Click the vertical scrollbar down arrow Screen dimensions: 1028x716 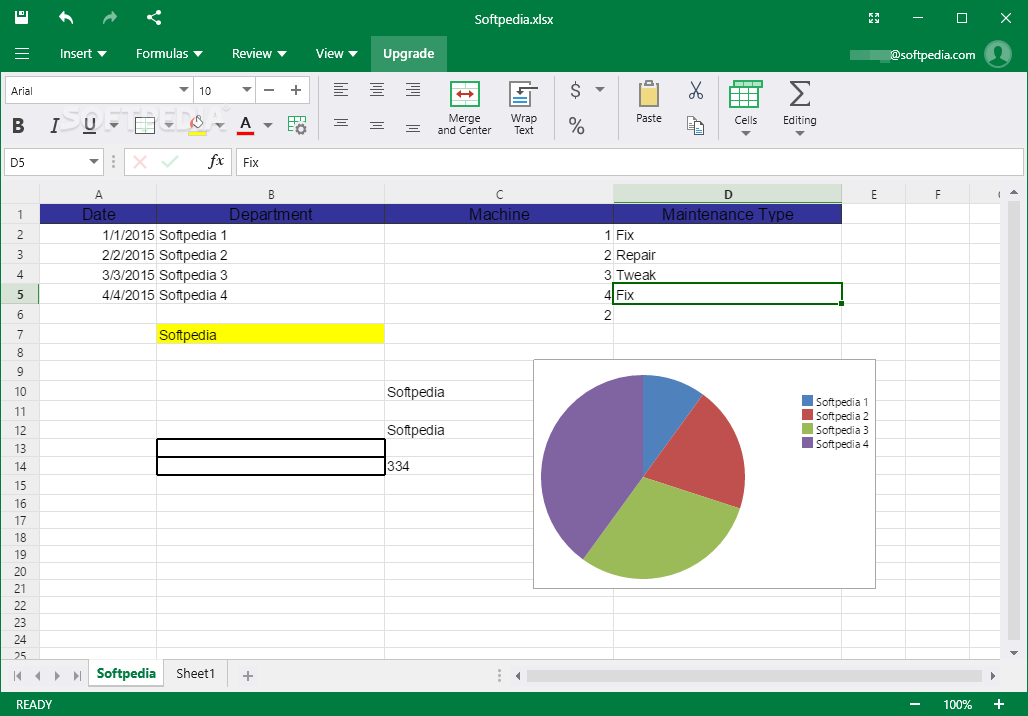1014,652
